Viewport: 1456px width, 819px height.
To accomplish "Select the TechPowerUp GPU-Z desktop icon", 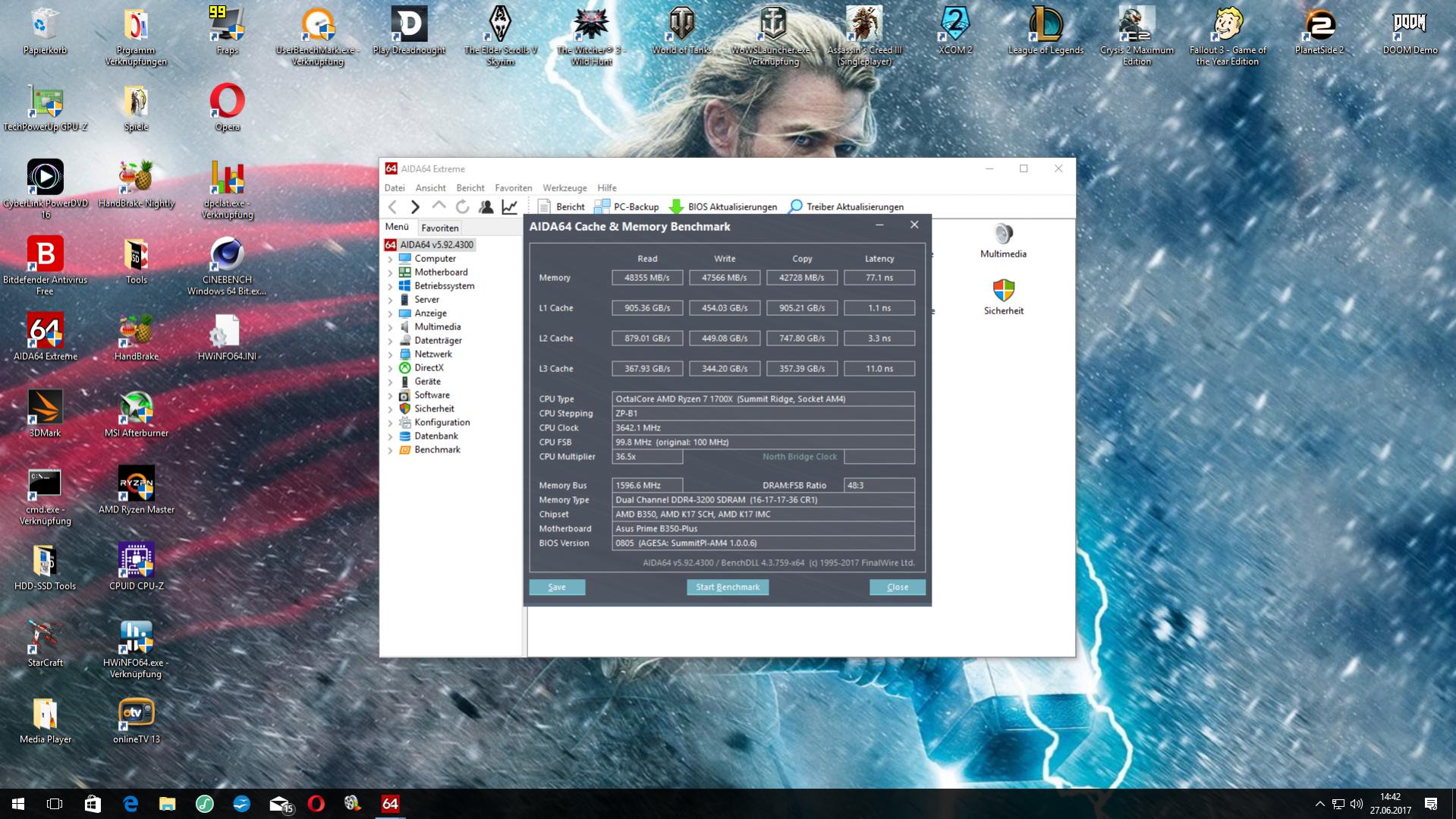I will (x=46, y=108).
